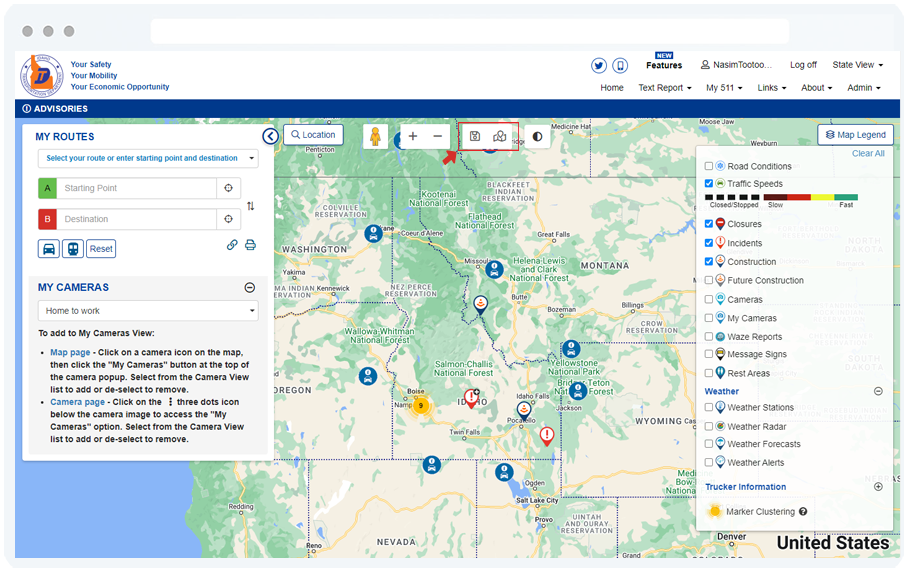Image resolution: width=908 pixels, height=581 pixels.
Task: Click the Idaho Transportation Department logo
Action: [42, 76]
